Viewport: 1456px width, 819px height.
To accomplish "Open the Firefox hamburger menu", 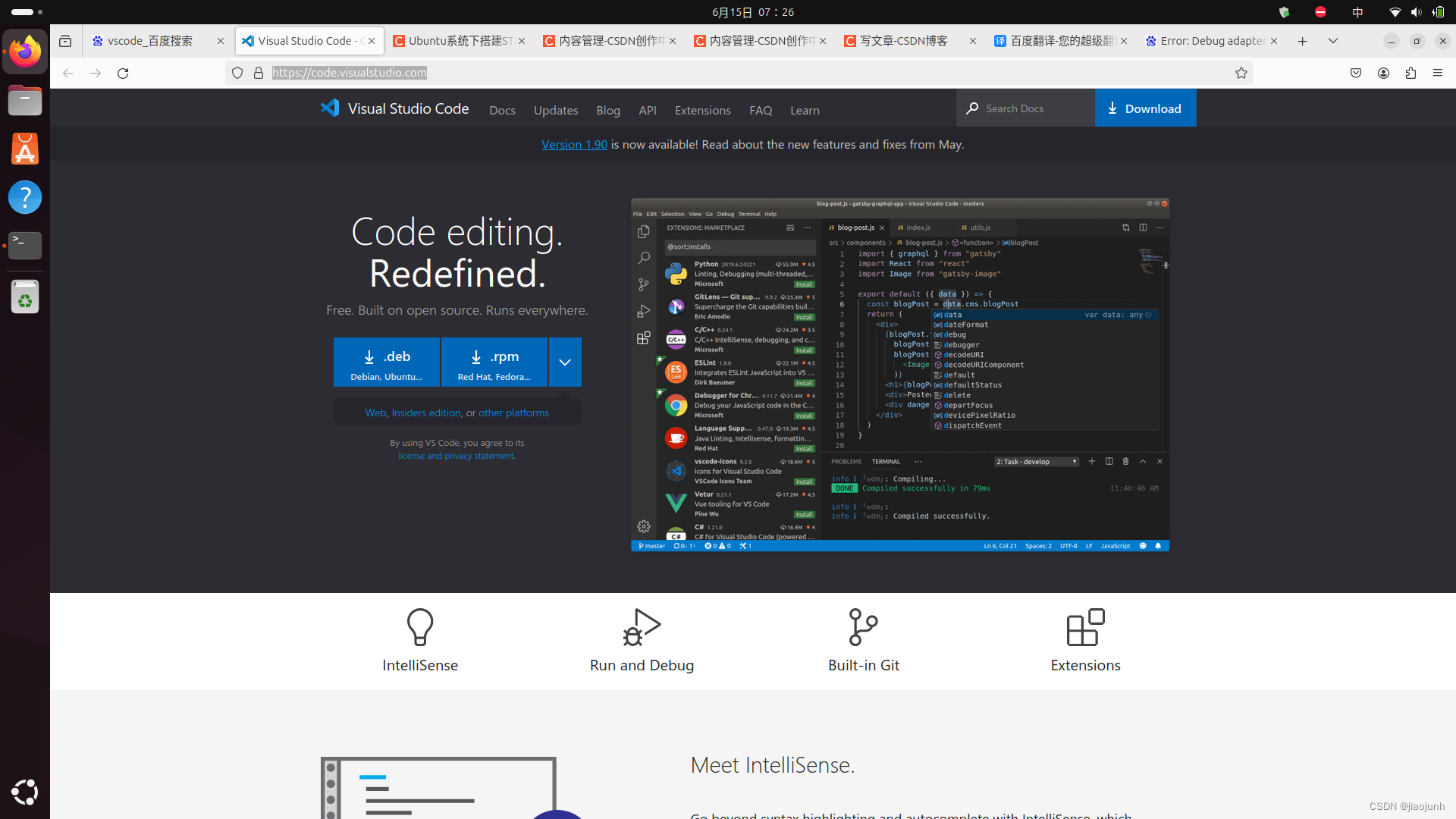I will 1438,73.
